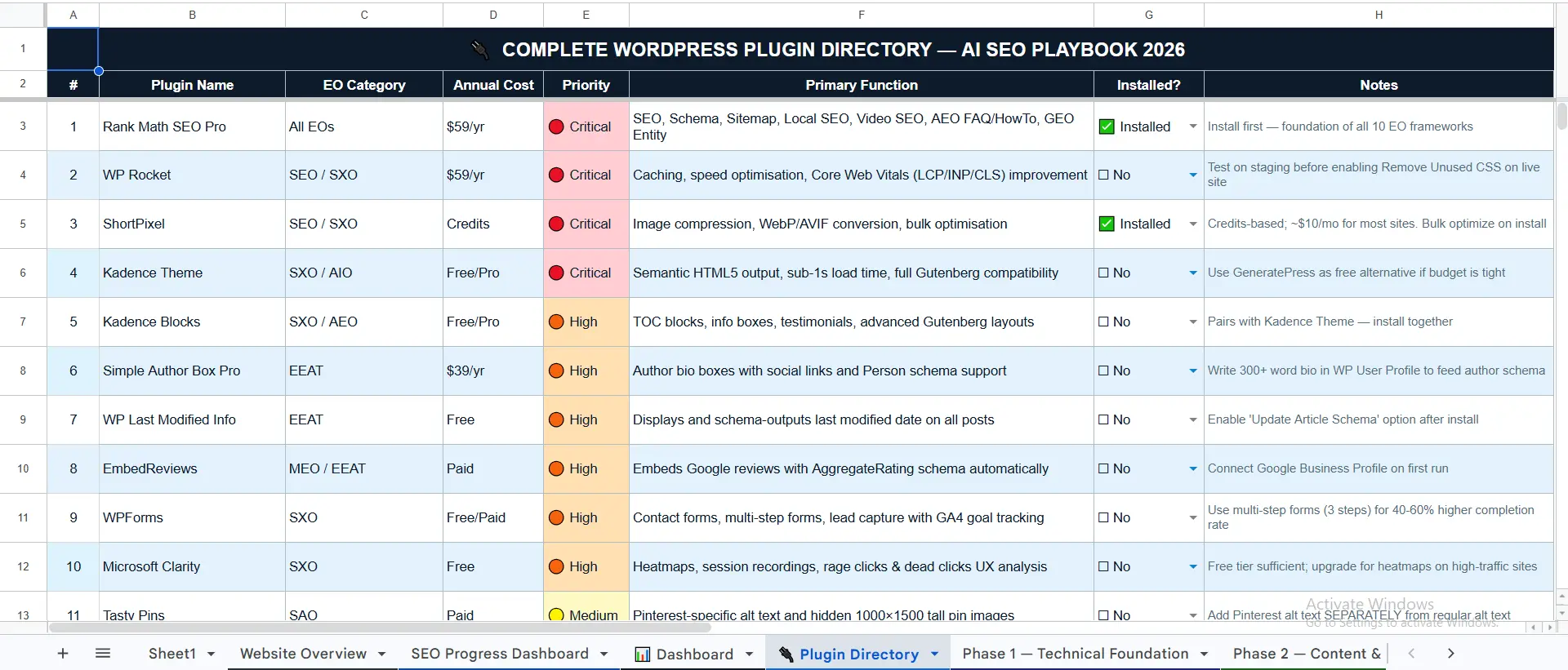This screenshot has width=1568, height=670.
Task: Click the red Critical dot for WP Rocket
Action: [x=557, y=175]
